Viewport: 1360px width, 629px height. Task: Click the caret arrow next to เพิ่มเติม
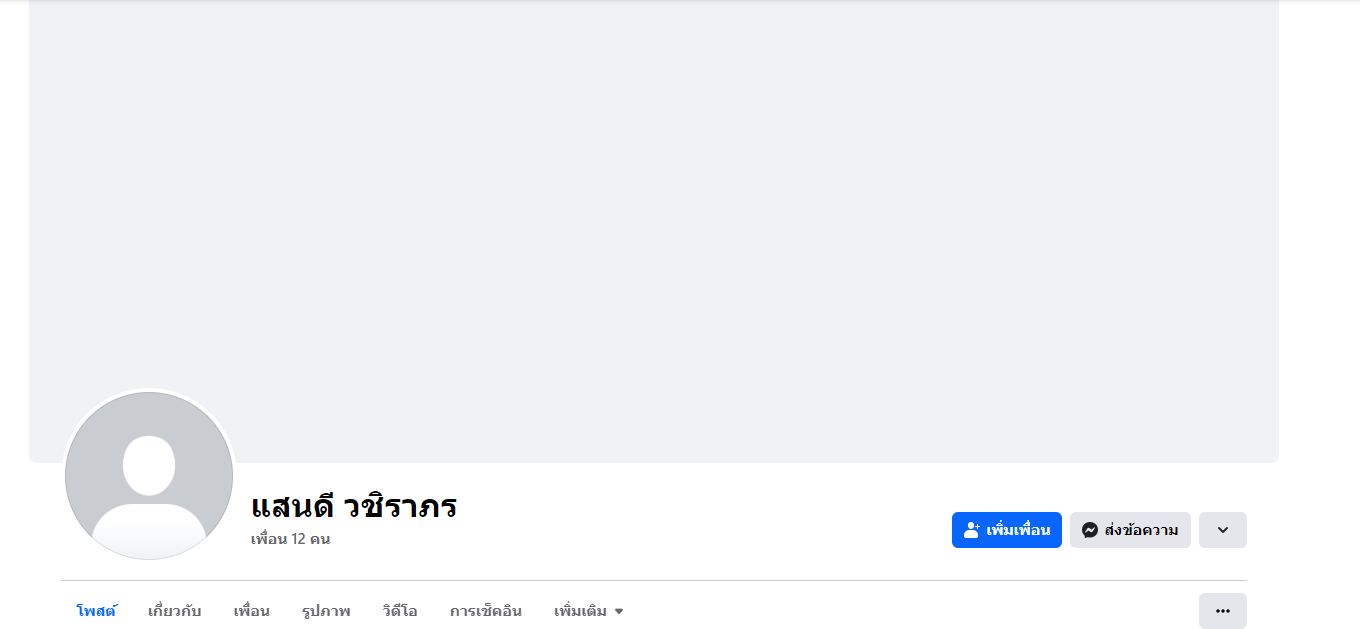619,612
